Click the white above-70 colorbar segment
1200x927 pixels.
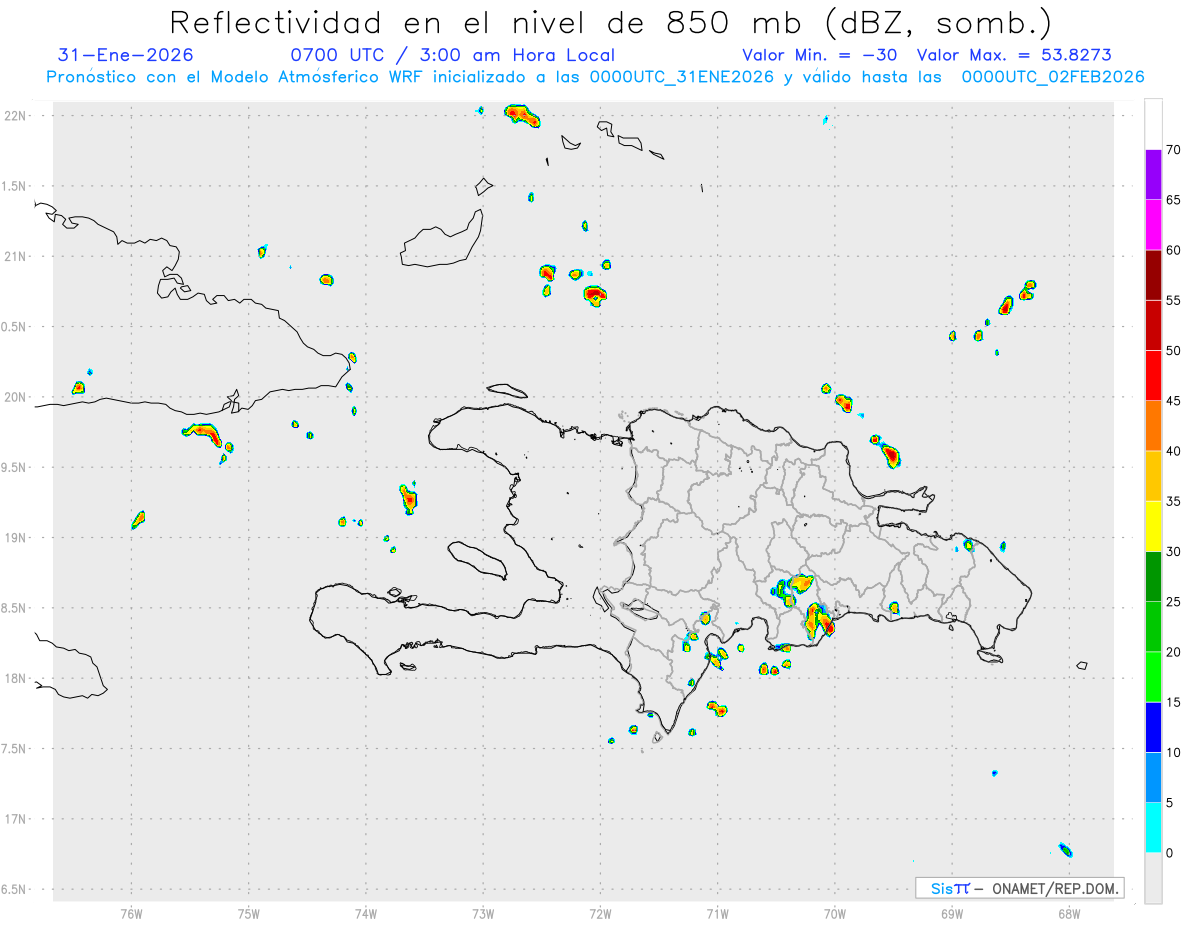coord(1153,124)
